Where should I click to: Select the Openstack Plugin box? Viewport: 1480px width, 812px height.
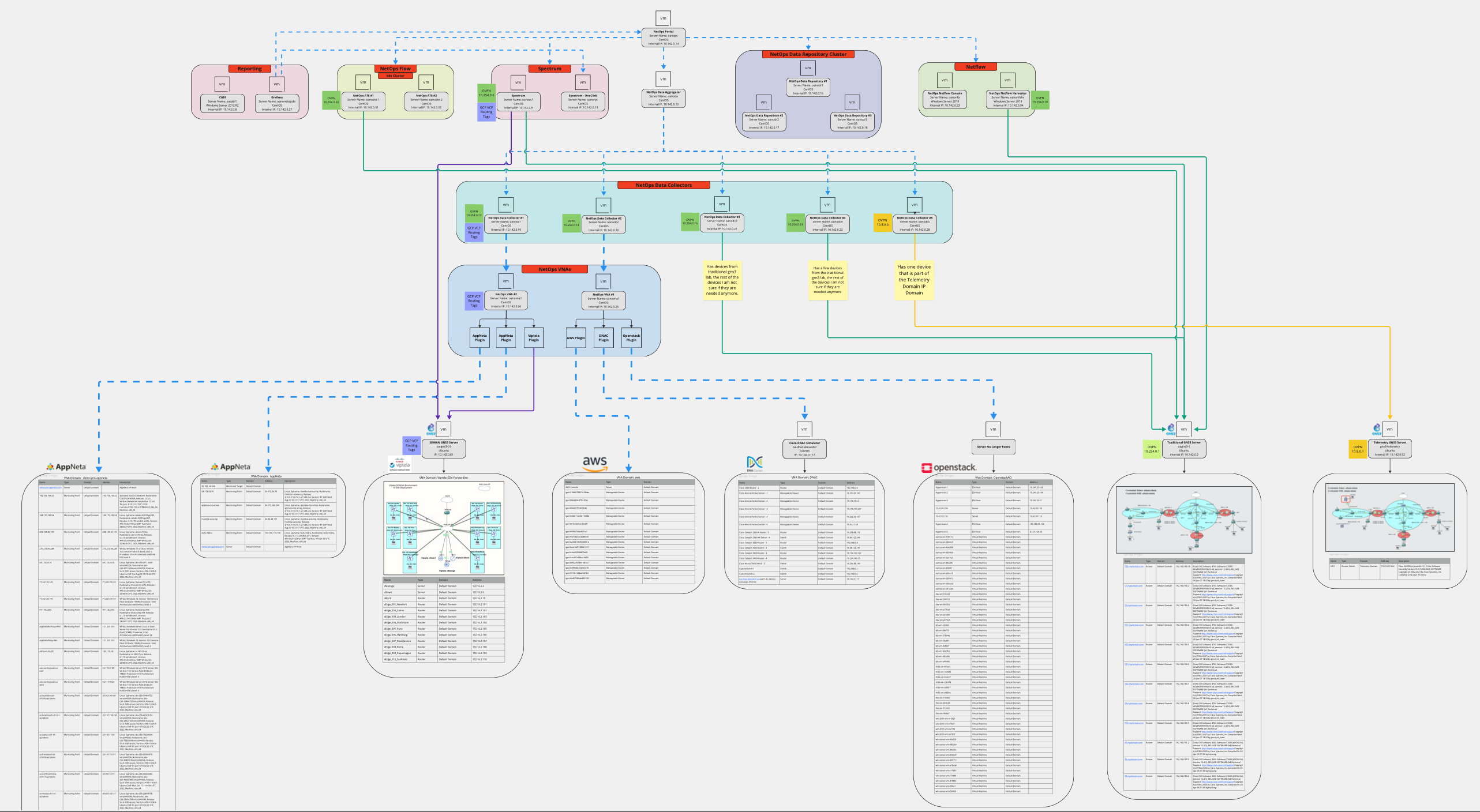(x=631, y=337)
